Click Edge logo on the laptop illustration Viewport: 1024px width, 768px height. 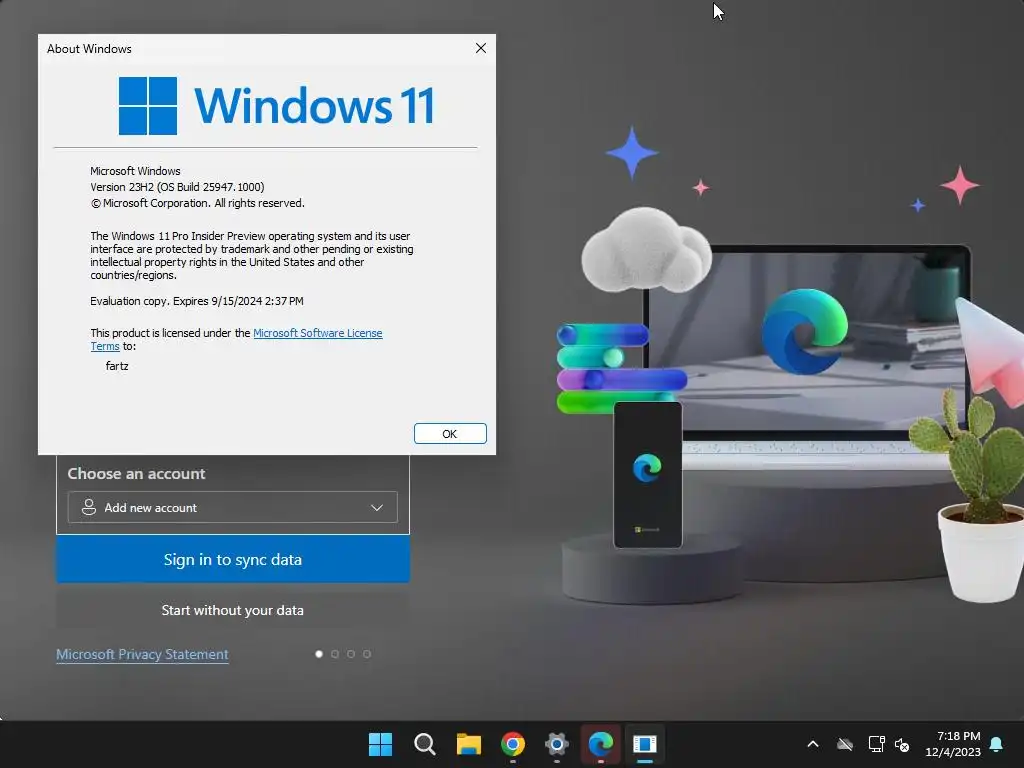pyautogui.click(x=805, y=331)
